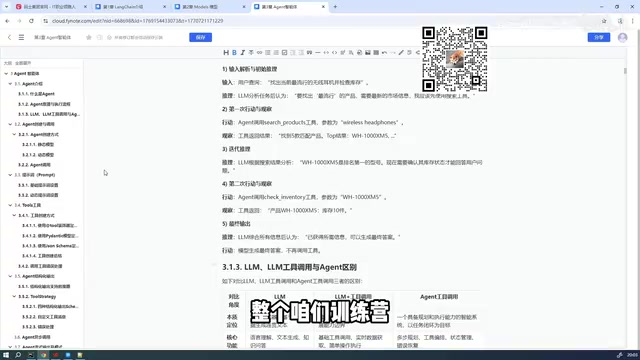Click the browser address bar URL

tap(137, 21)
